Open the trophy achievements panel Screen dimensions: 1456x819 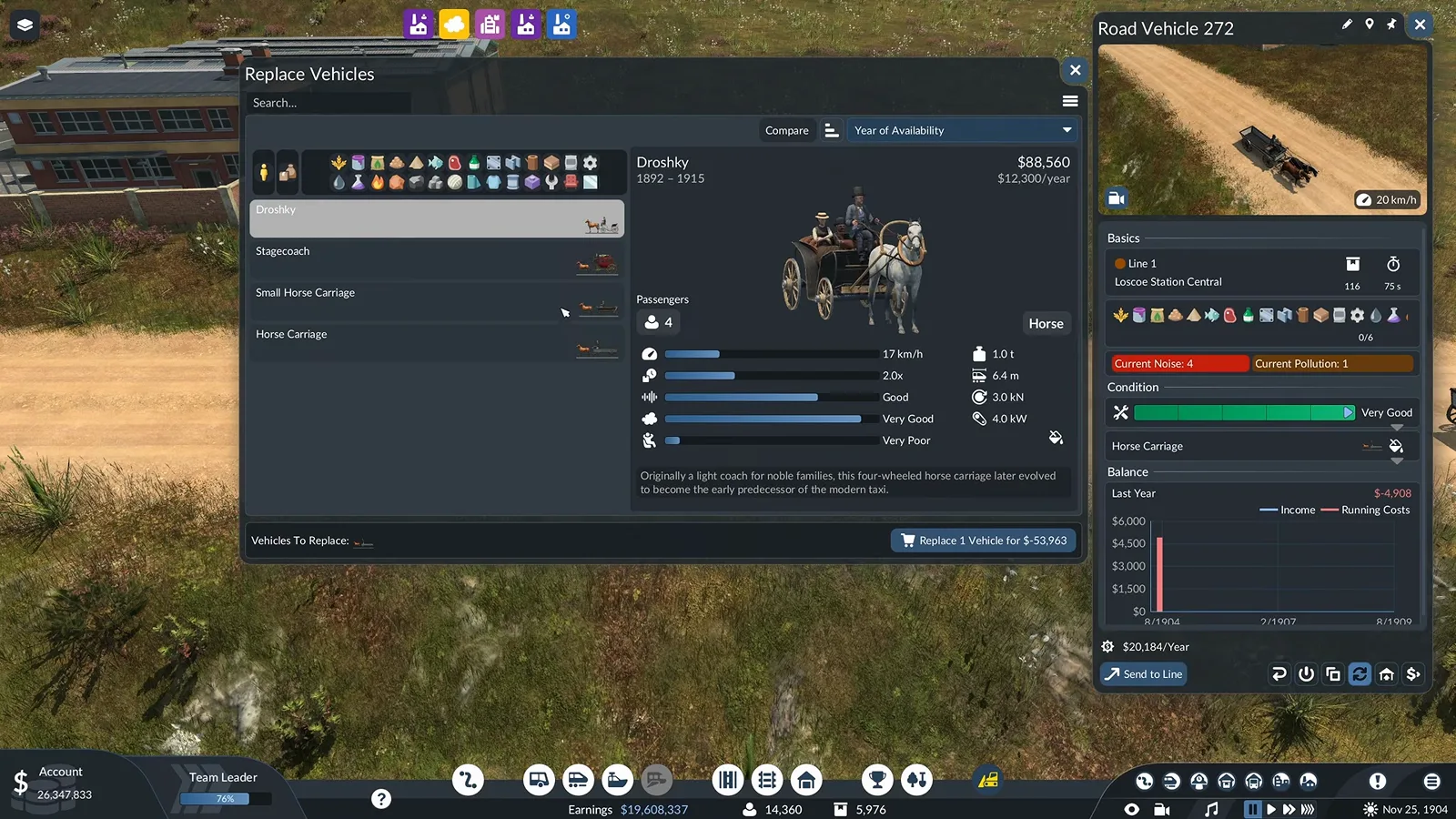click(x=877, y=780)
